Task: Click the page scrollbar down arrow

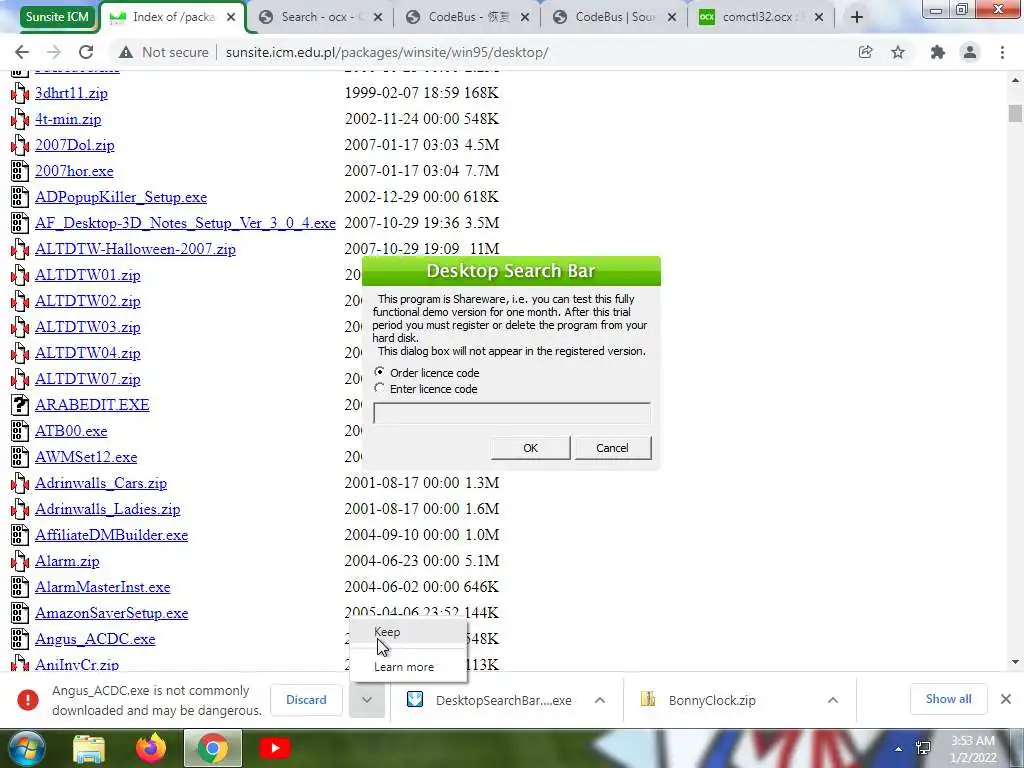Action: 1015,662
